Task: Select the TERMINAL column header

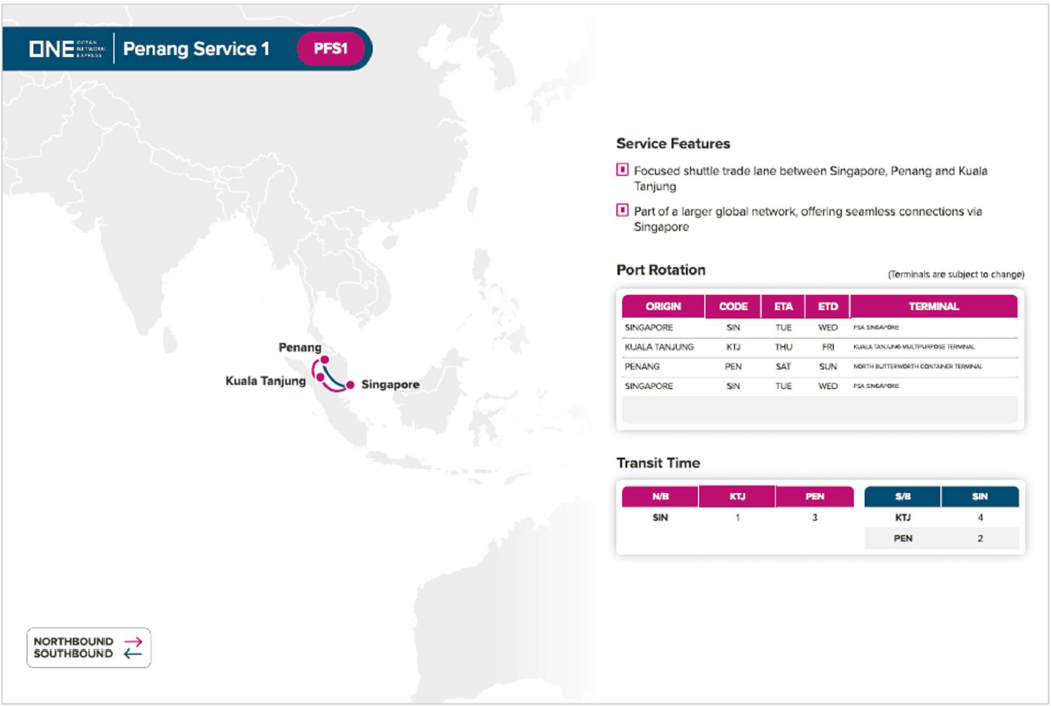Action: (x=933, y=307)
